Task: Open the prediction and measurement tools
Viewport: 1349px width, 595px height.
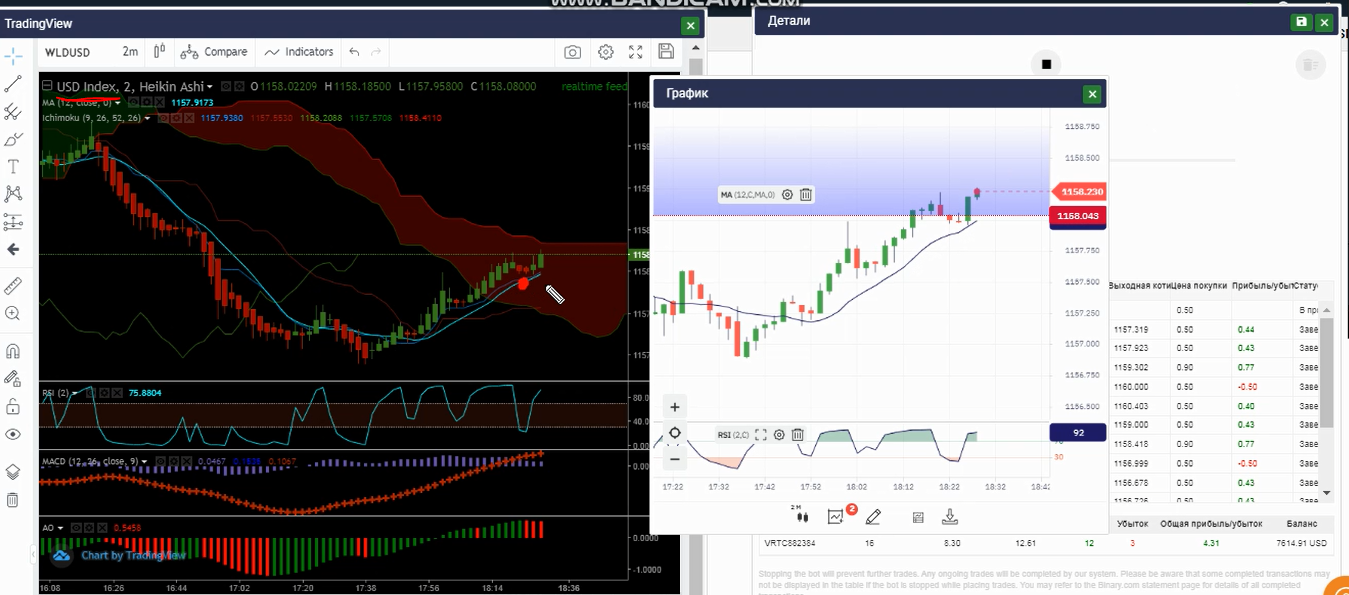Action: 13,222
